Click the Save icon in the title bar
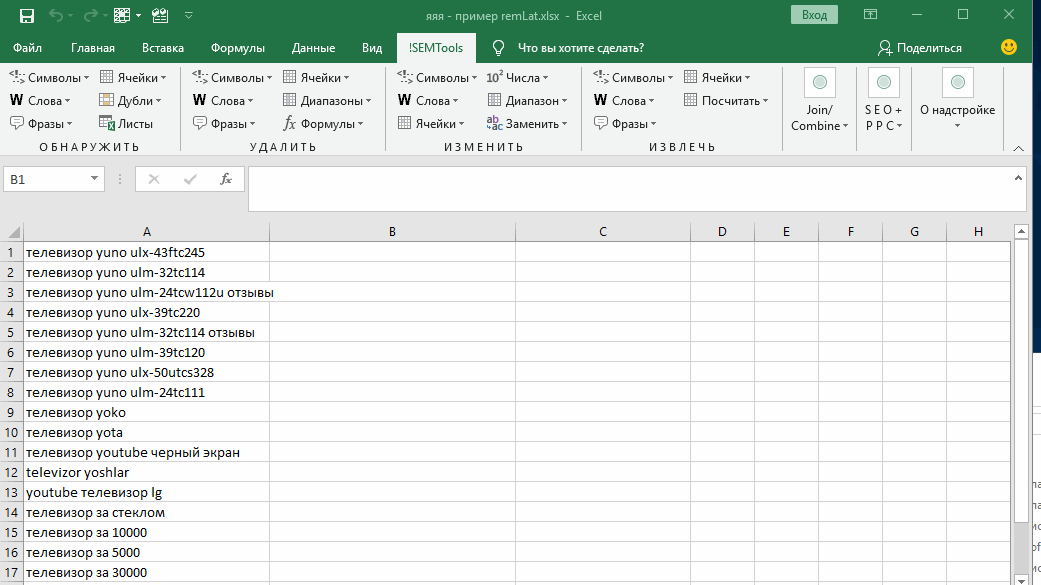 (x=27, y=15)
